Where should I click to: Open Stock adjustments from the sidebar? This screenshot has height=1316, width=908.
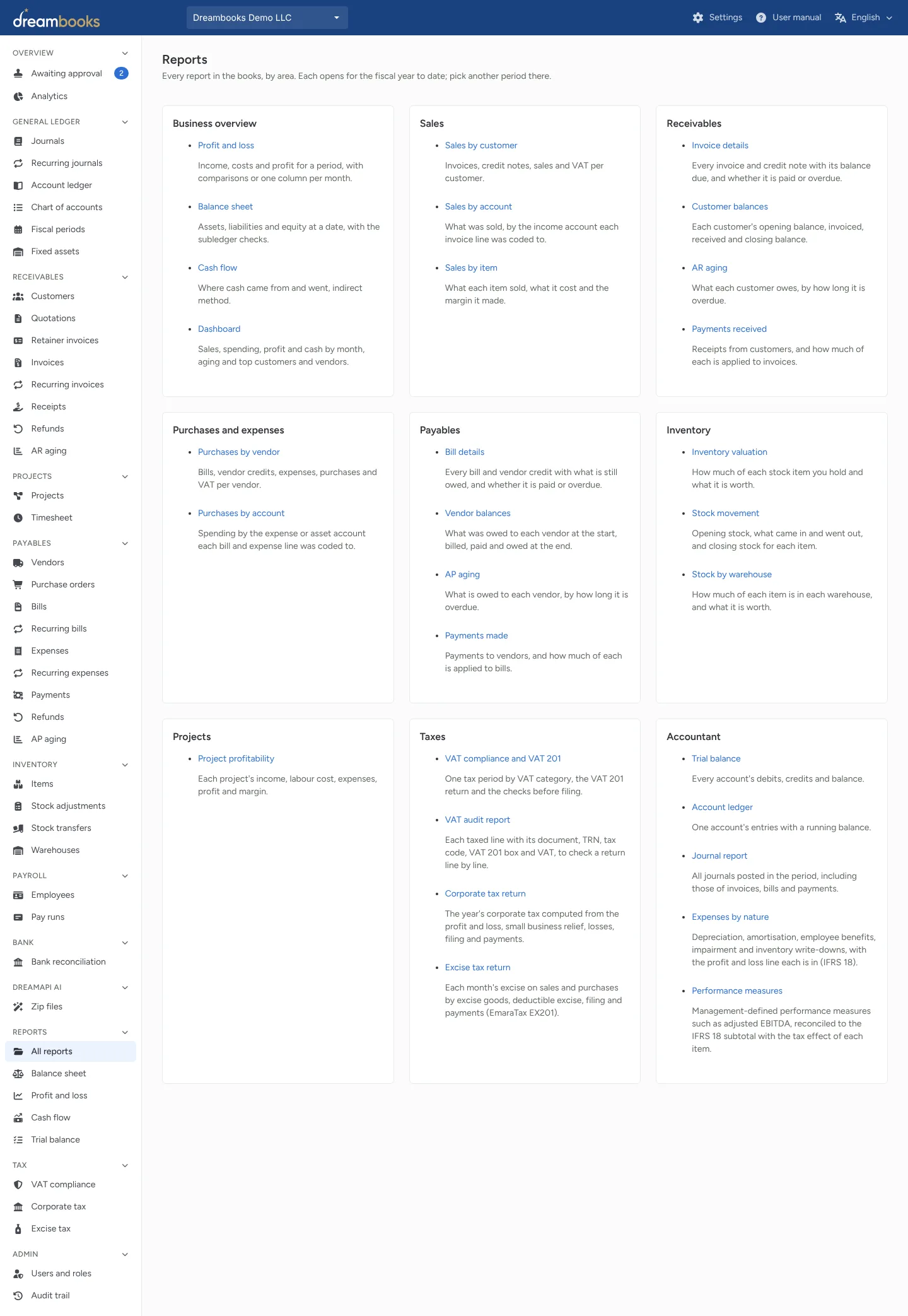point(71,806)
